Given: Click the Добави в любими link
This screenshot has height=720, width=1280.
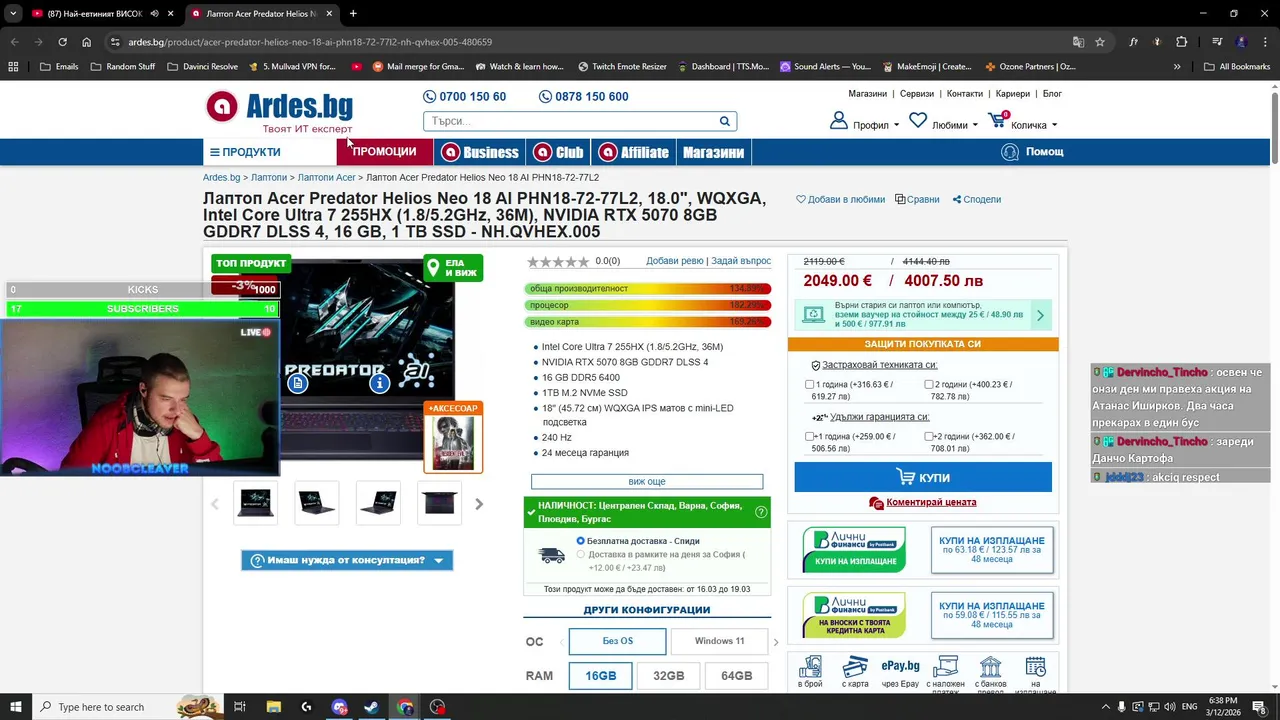Looking at the screenshot, I should [x=841, y=199].
